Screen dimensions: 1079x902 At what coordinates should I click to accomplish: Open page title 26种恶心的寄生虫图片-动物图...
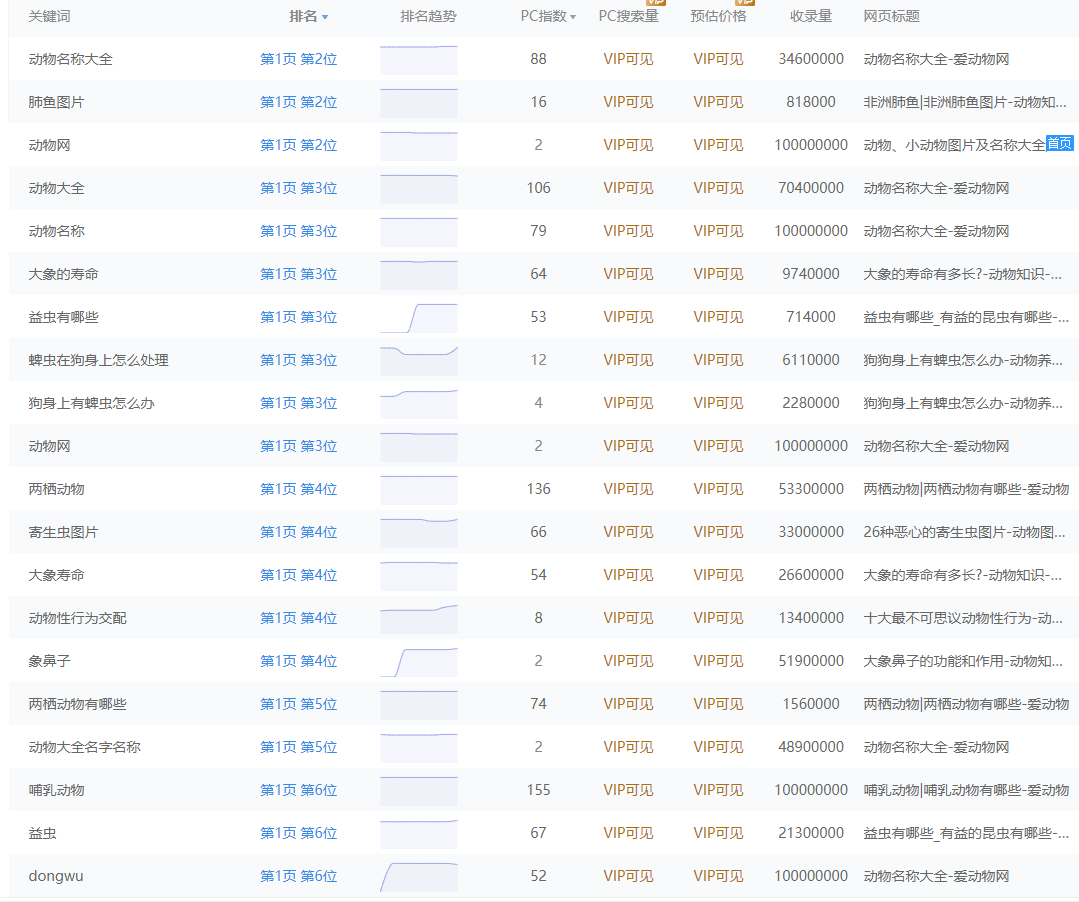point(964,533)
